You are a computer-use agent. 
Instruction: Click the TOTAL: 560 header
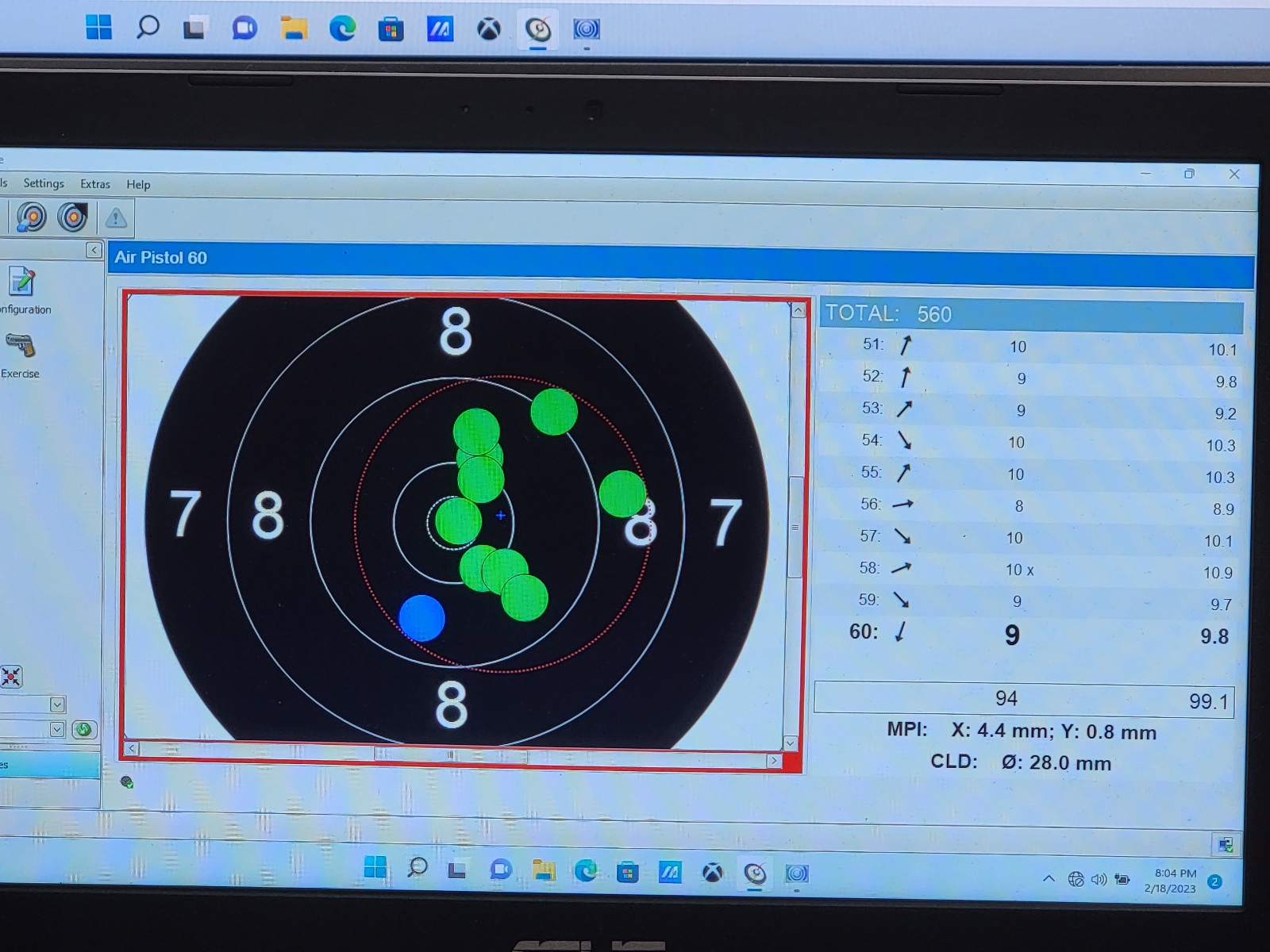[x=1031, y=315]
